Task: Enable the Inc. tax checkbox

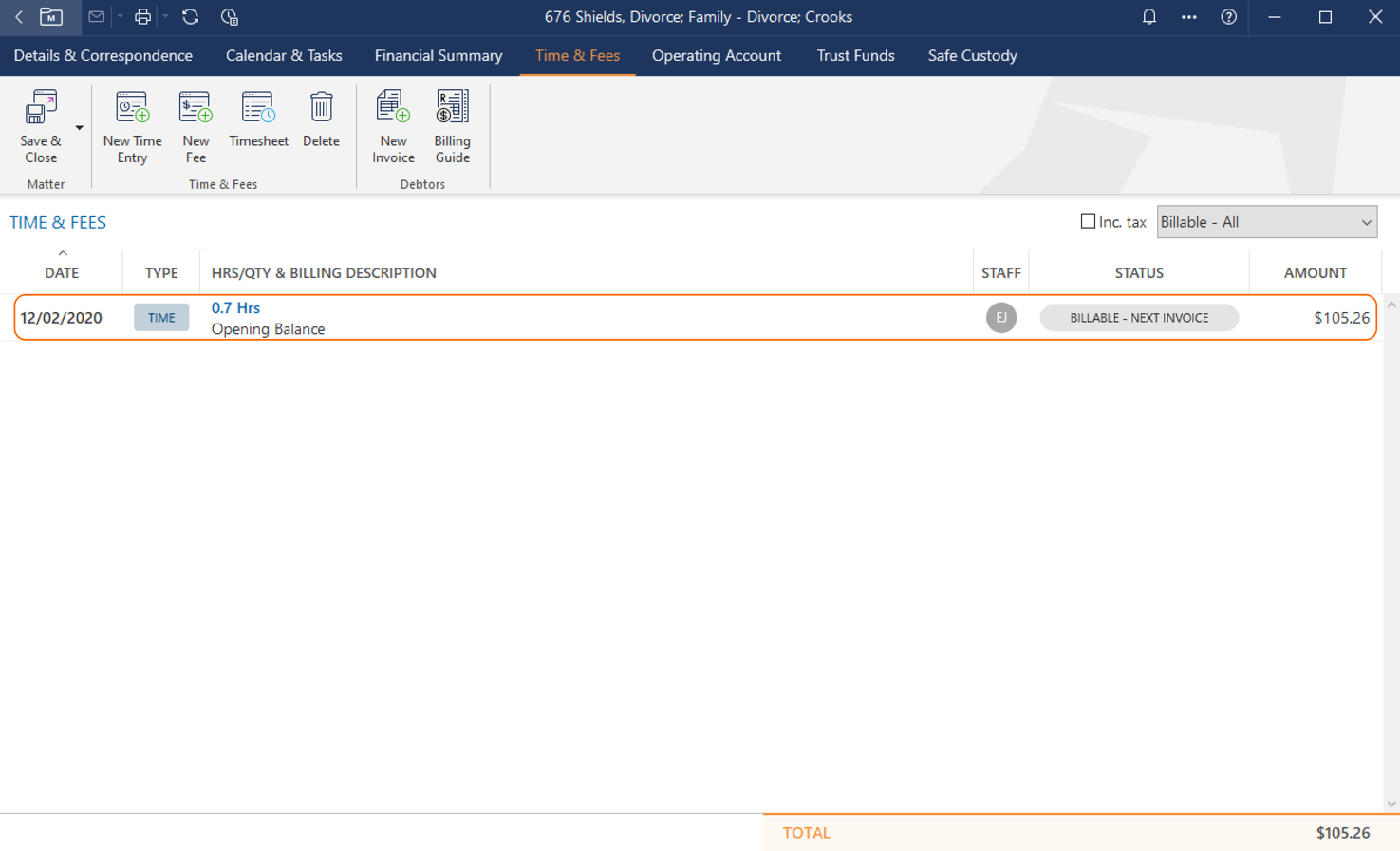Action: [x=1088, y=222]
